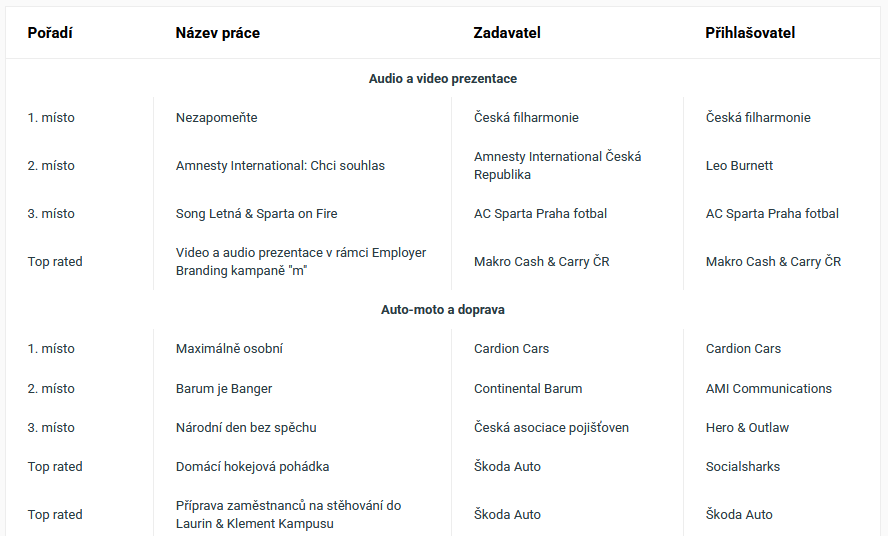This screenshot has height=536, width=888.
Task: Click the Barum je Banger title
Action: (224, 389)
